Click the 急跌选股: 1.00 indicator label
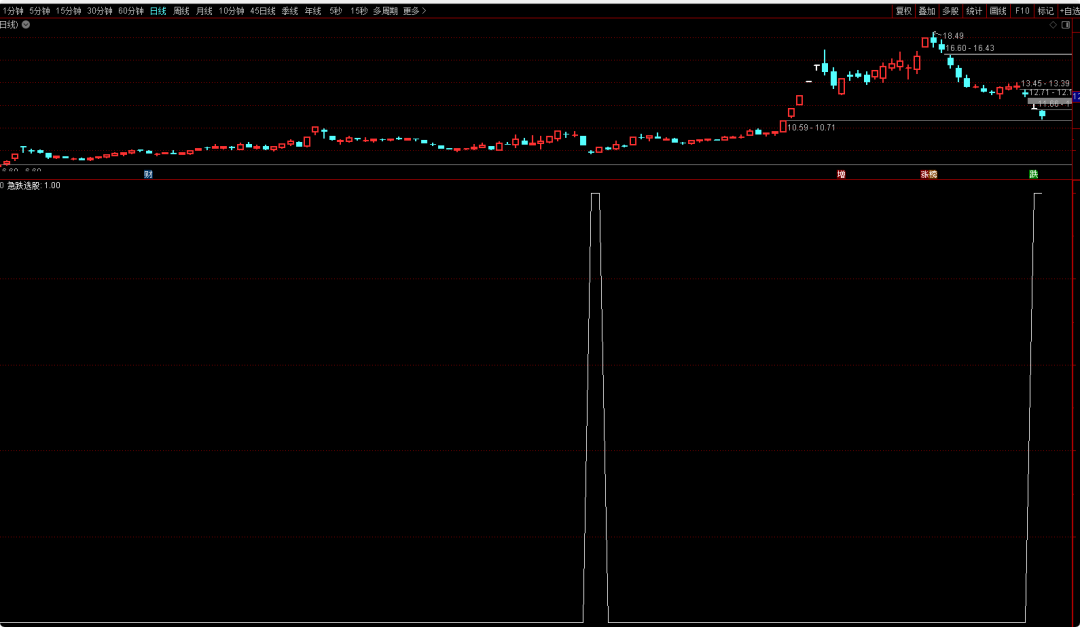Image resolution: width=1080 pixels, height=627 pixels. coord(34,185)
